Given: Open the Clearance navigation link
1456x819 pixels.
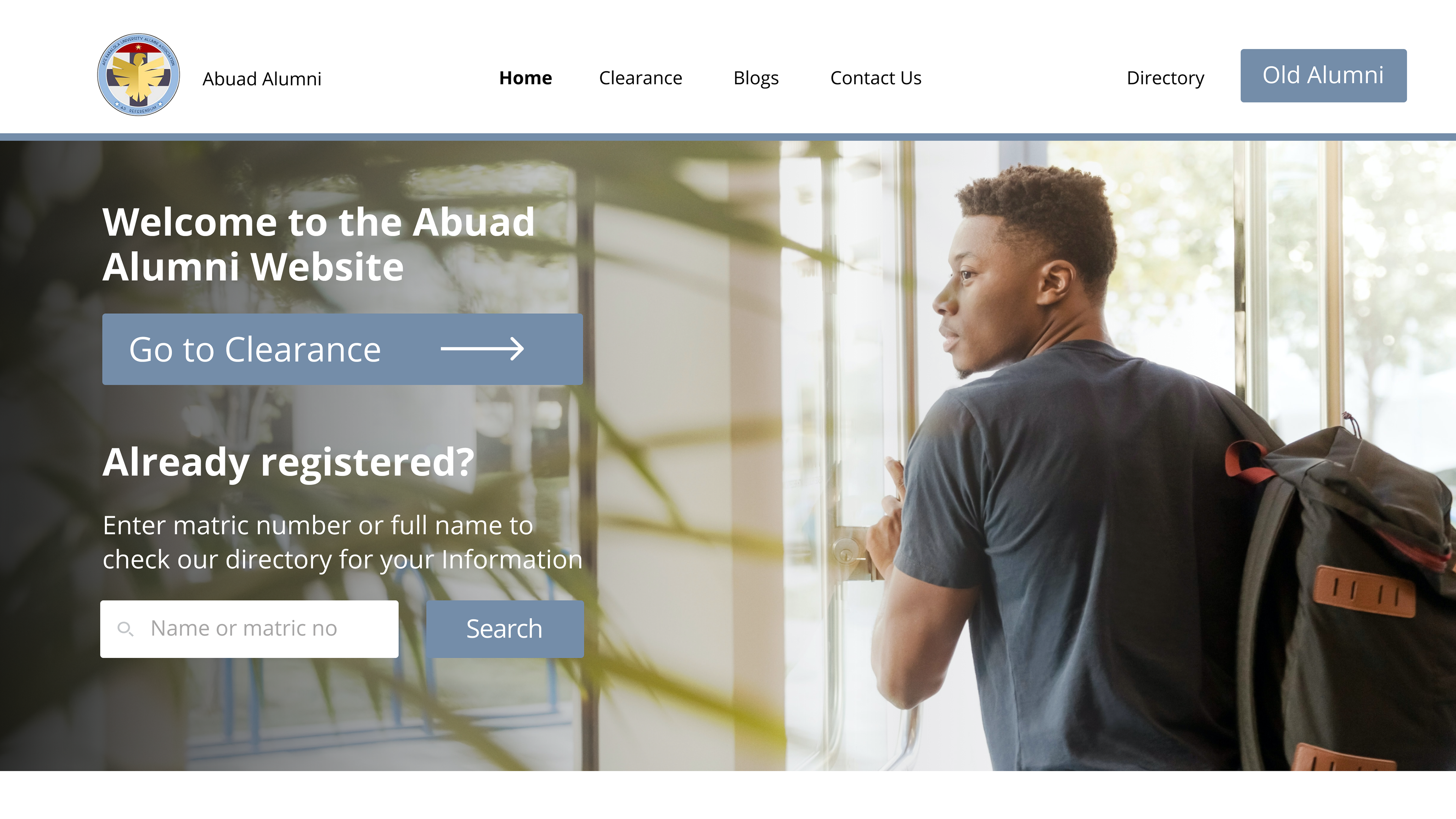Looking at the screenshot, I should click(x=640, y=77).
